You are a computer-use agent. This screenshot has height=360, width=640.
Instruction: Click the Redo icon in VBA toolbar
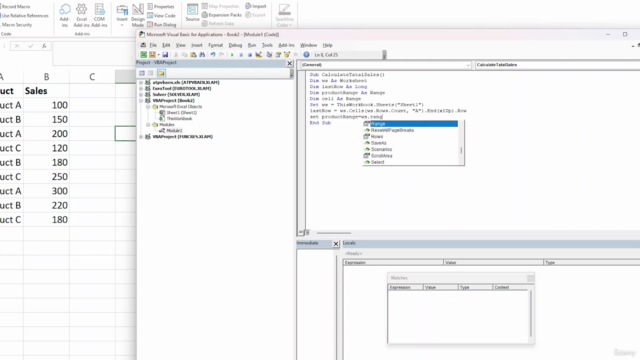coord(221,55)
